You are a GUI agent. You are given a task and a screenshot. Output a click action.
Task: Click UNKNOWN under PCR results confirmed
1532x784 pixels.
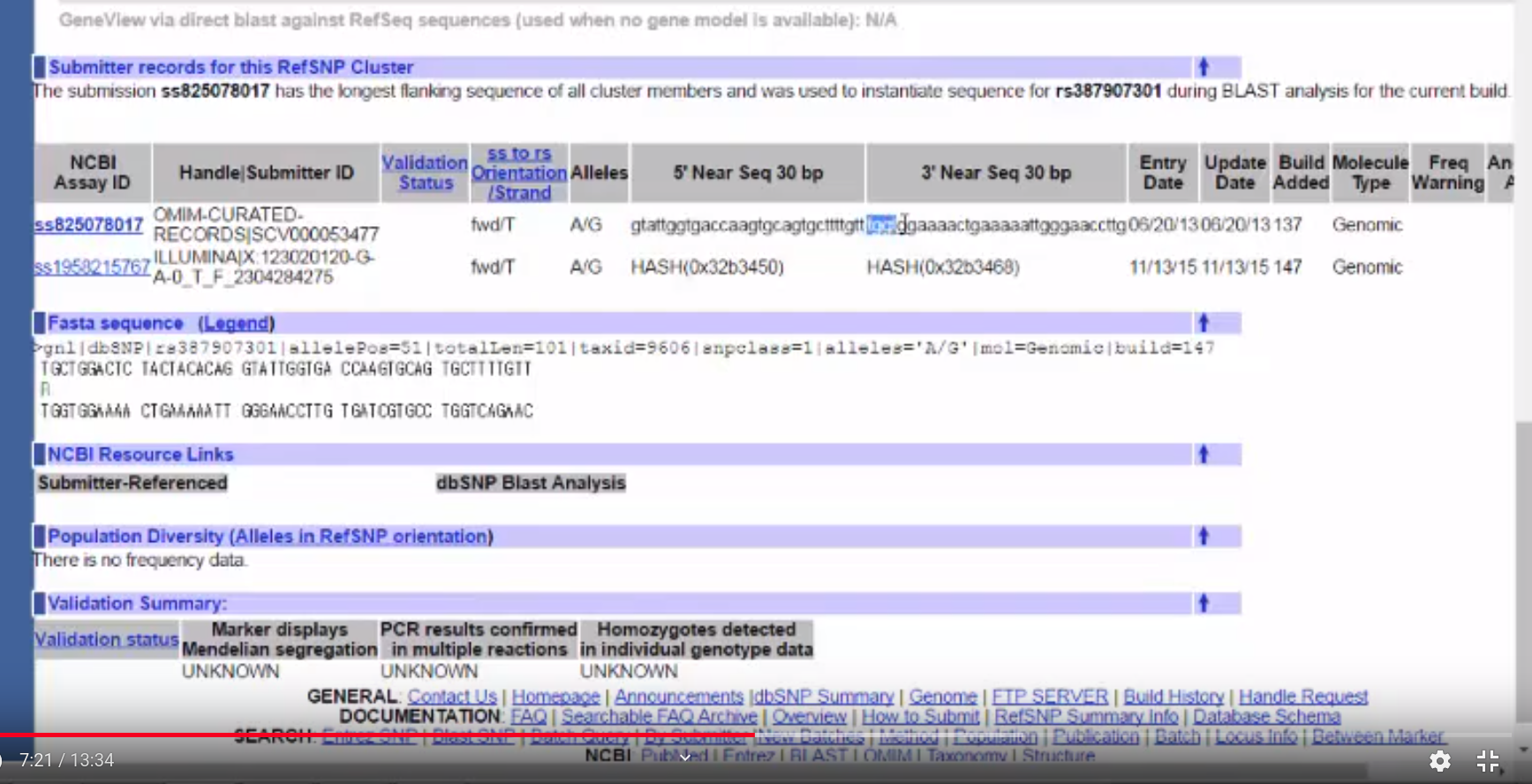pos(429,671)
